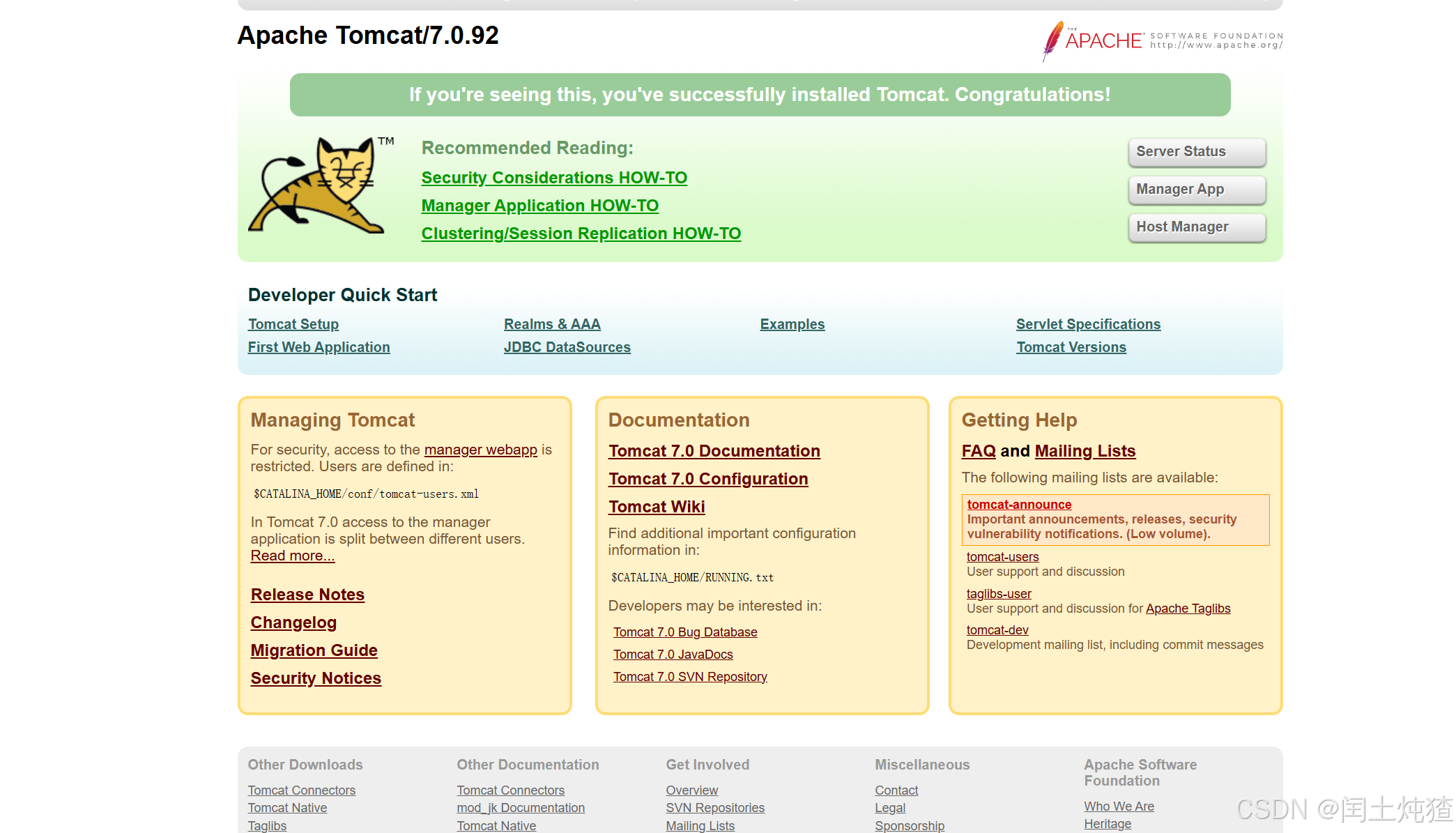
Task: Open Tomcat 7.0 Configuration documentation
Action: tap(707, 479)
